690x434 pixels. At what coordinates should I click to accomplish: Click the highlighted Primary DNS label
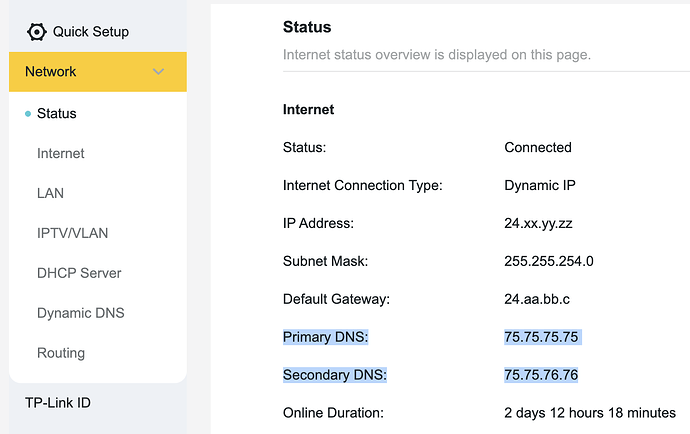pyautogui.click(x=326, y=337)
